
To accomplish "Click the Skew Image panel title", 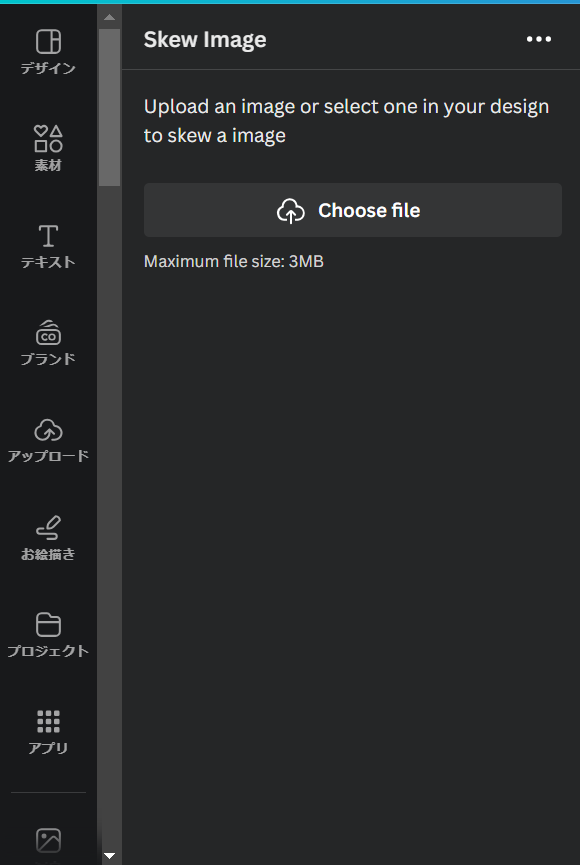I will point(205,40).
